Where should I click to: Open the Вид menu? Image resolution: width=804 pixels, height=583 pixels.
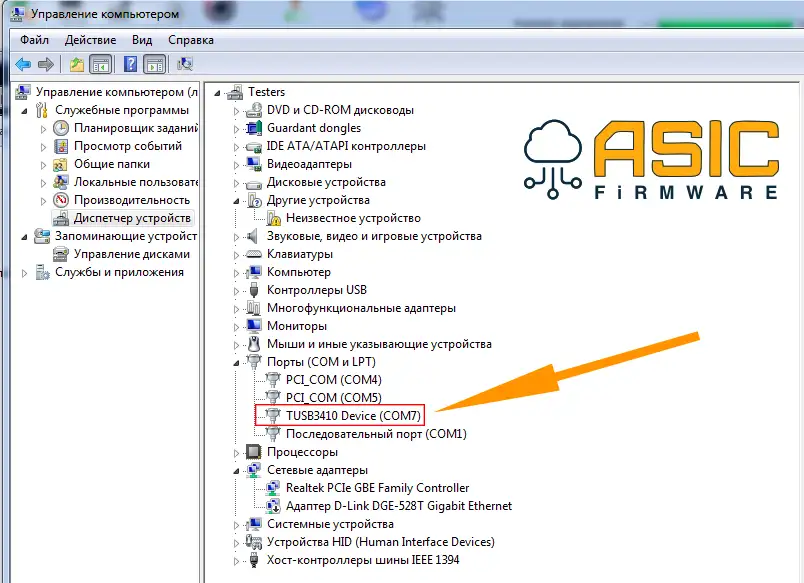[142, 40]
